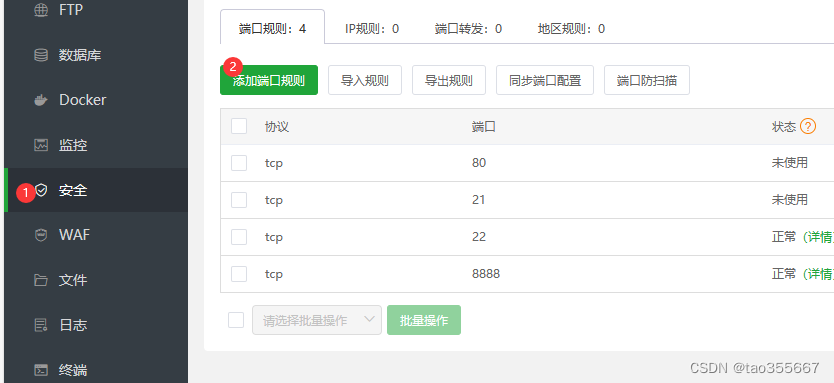Click the orange status help question icon

pyautogui.click(x=808, y=127)
